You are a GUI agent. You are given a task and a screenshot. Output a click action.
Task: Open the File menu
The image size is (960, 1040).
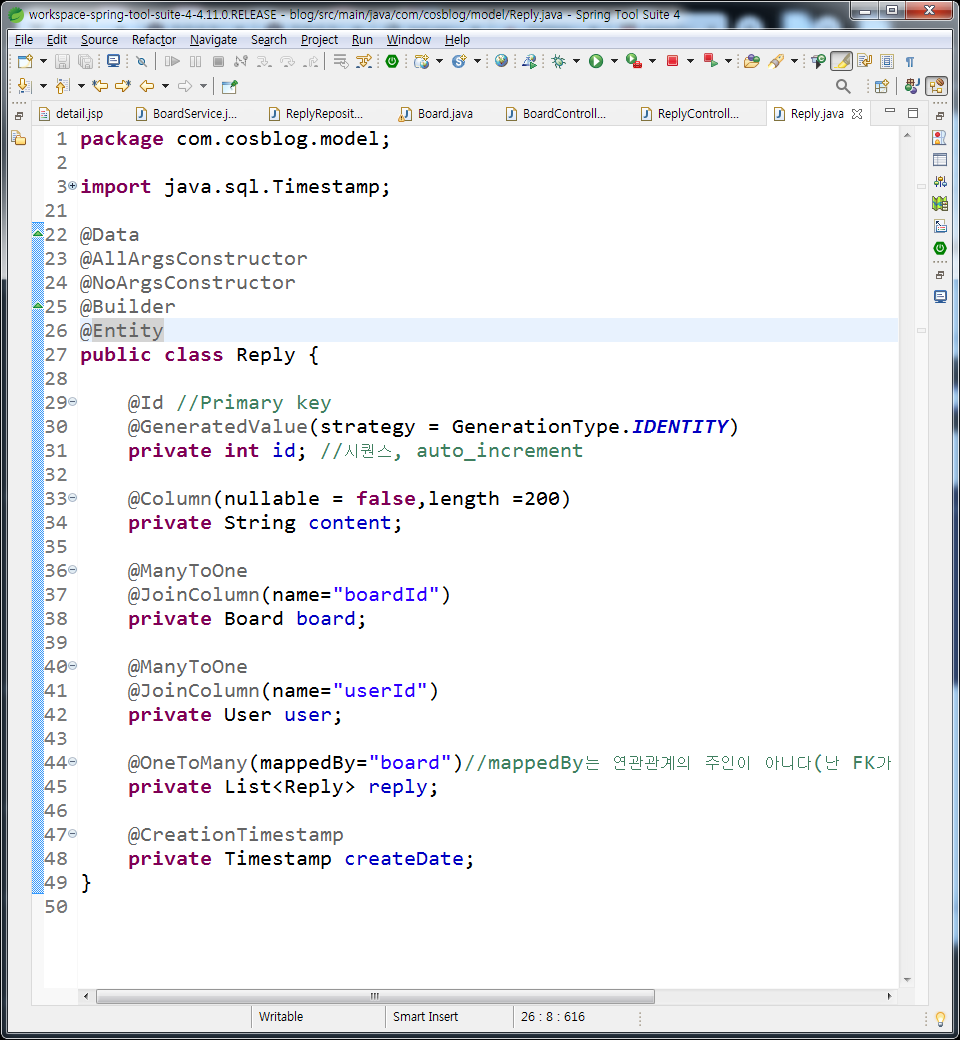point(24,40)
